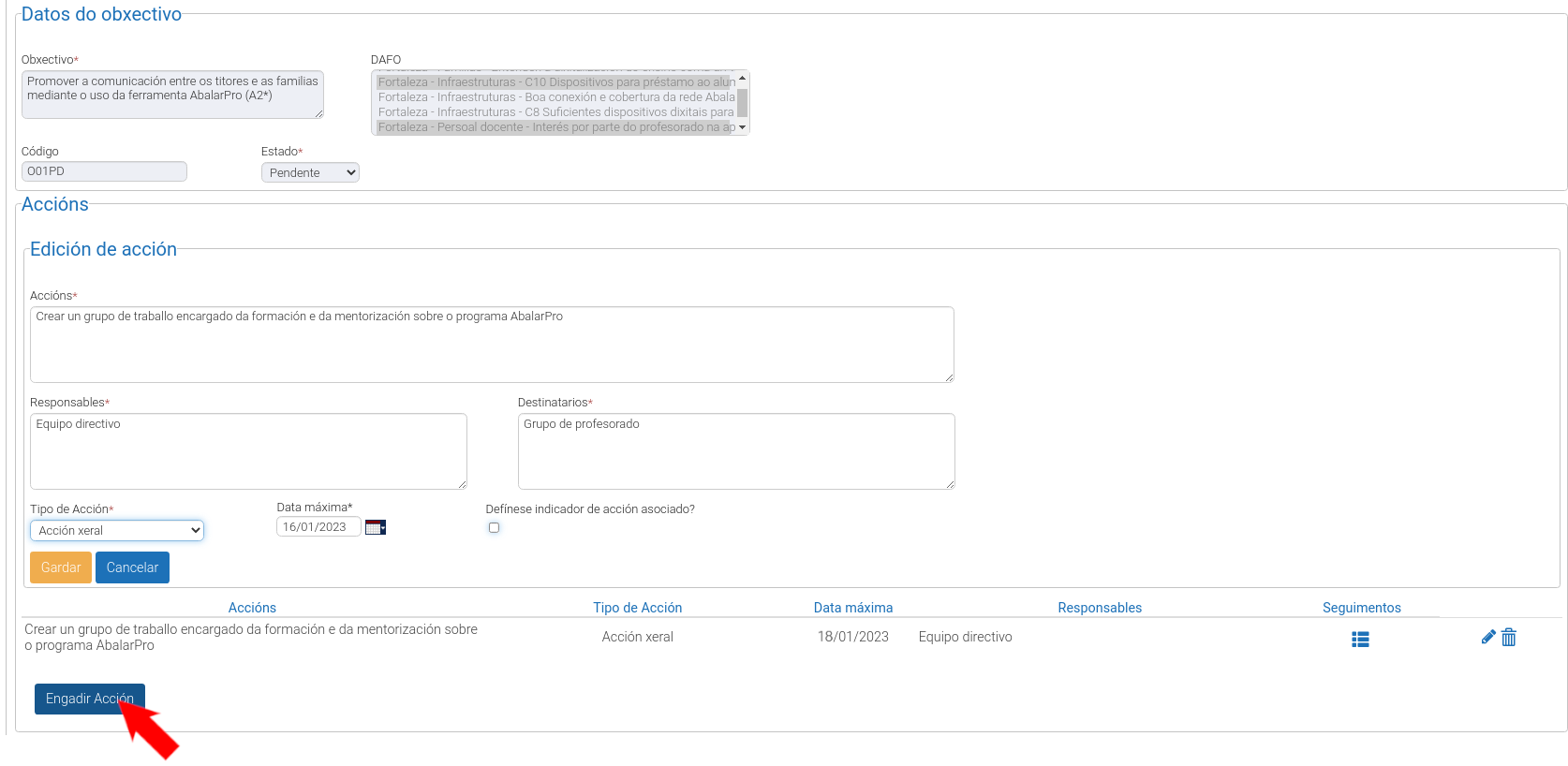
Task: Click the Engadir Acción button
Action: [89, 699]
